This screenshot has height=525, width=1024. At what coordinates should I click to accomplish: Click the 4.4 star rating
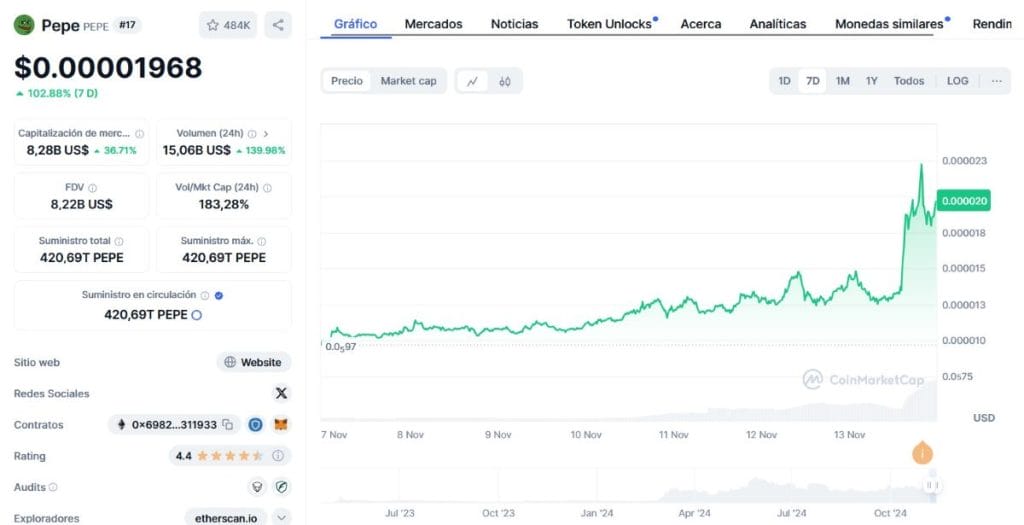point(219,456)
